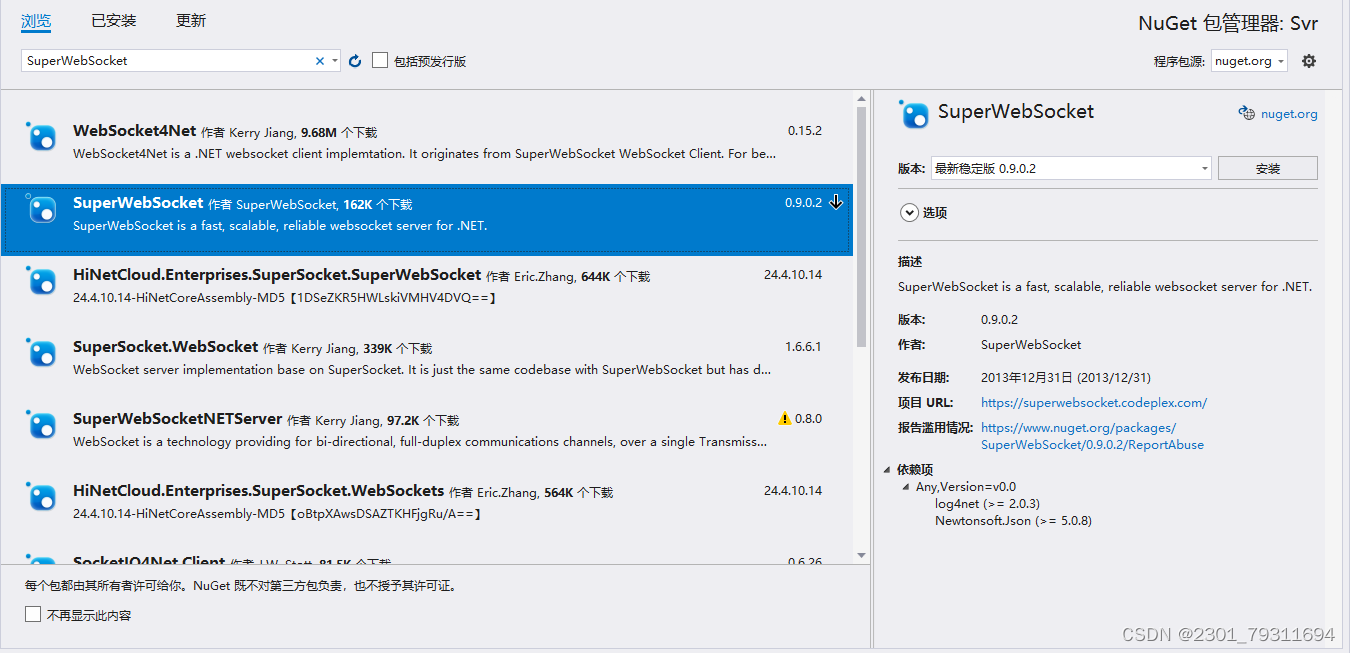Click the SuperWebSocket description text in details
The image size is (1350, 653).
tap(1105, 286)
